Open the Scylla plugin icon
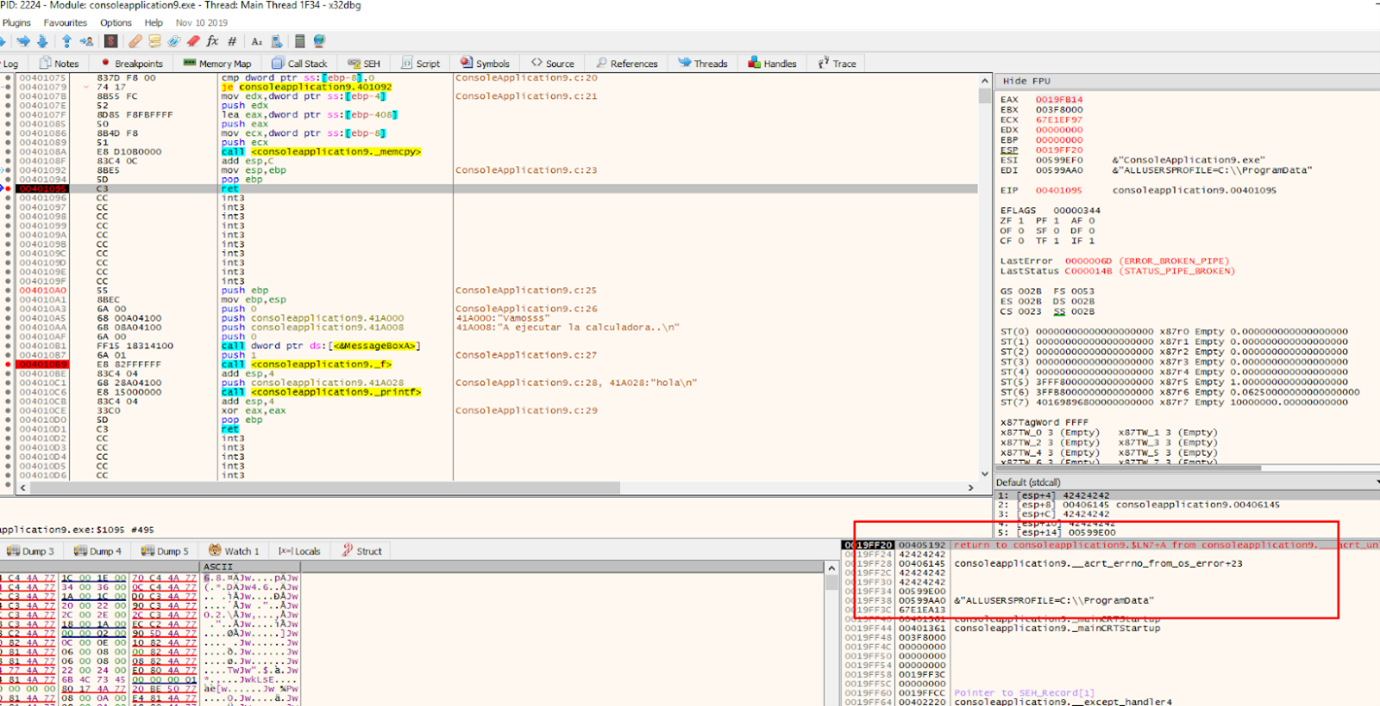 click(110, 41)
